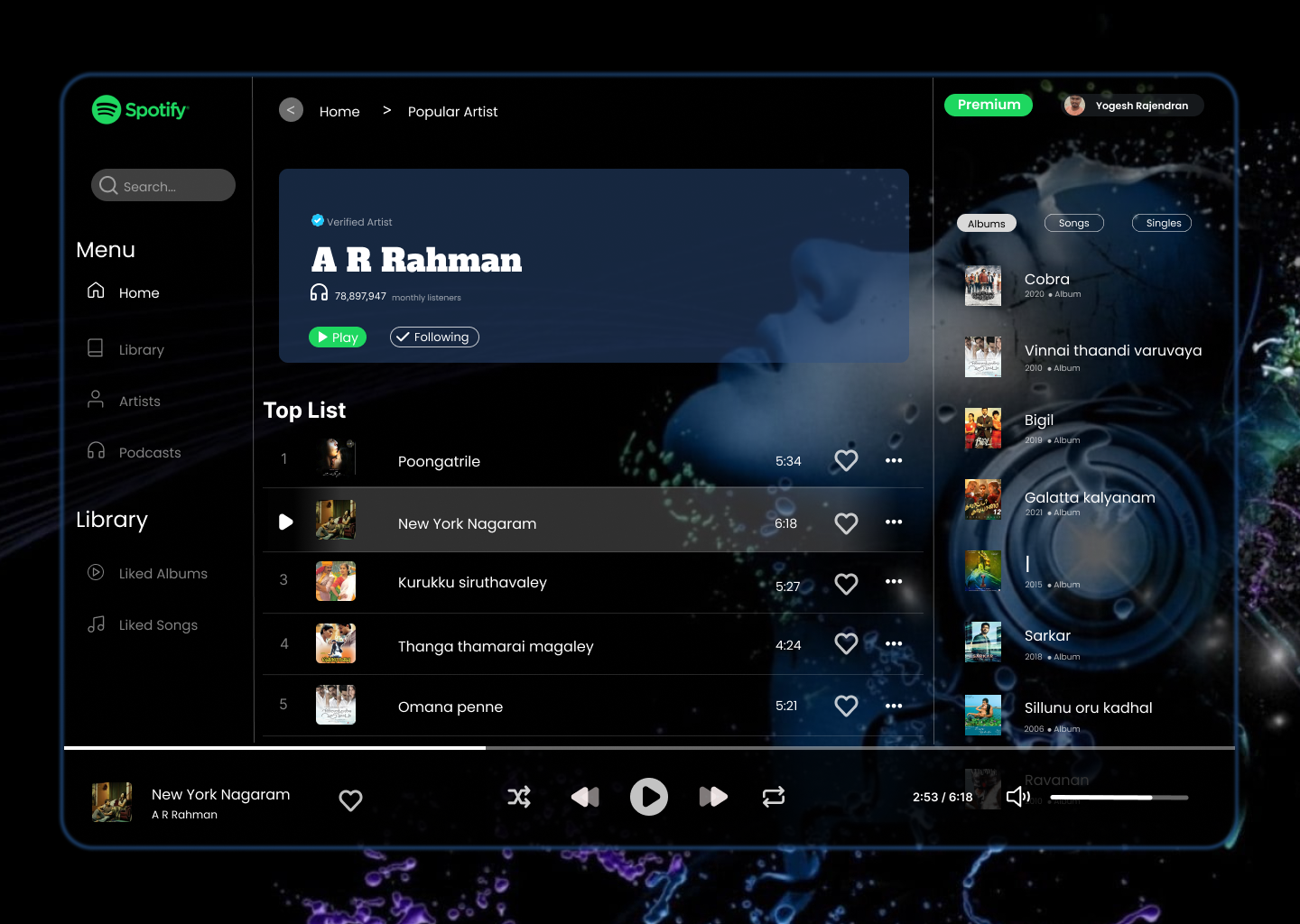Click the green Play button for A R Rahman
This screenshot has height=924, width=1300.
coord(338,337)
